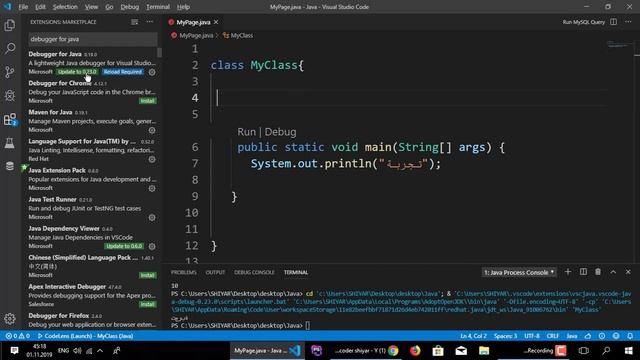Open the View menu
Image resolution: width=640 pixels, height=360 pixels.
tap(91, 7)
